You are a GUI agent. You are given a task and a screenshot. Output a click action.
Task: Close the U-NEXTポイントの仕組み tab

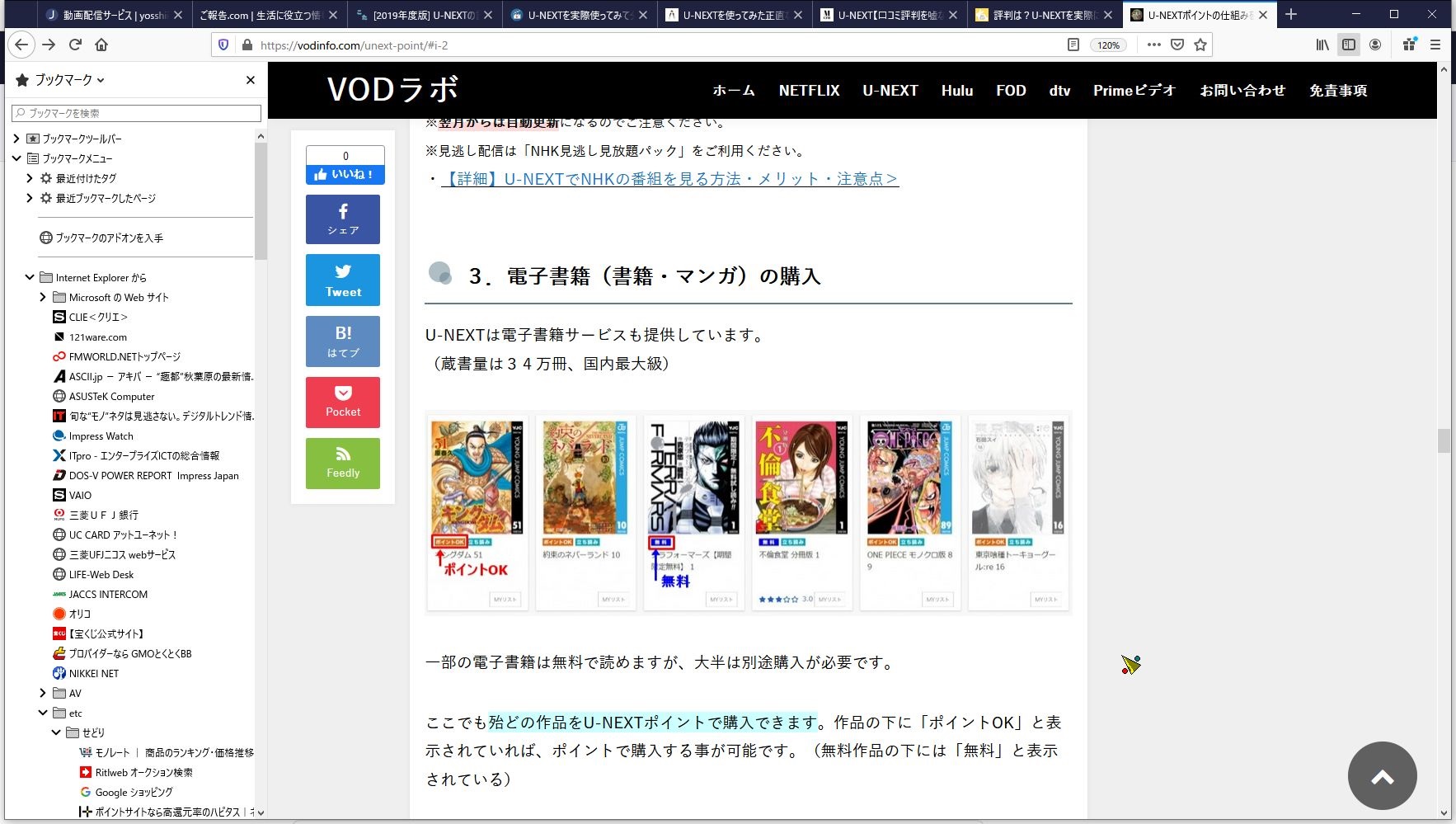[x=1263, y=15]
